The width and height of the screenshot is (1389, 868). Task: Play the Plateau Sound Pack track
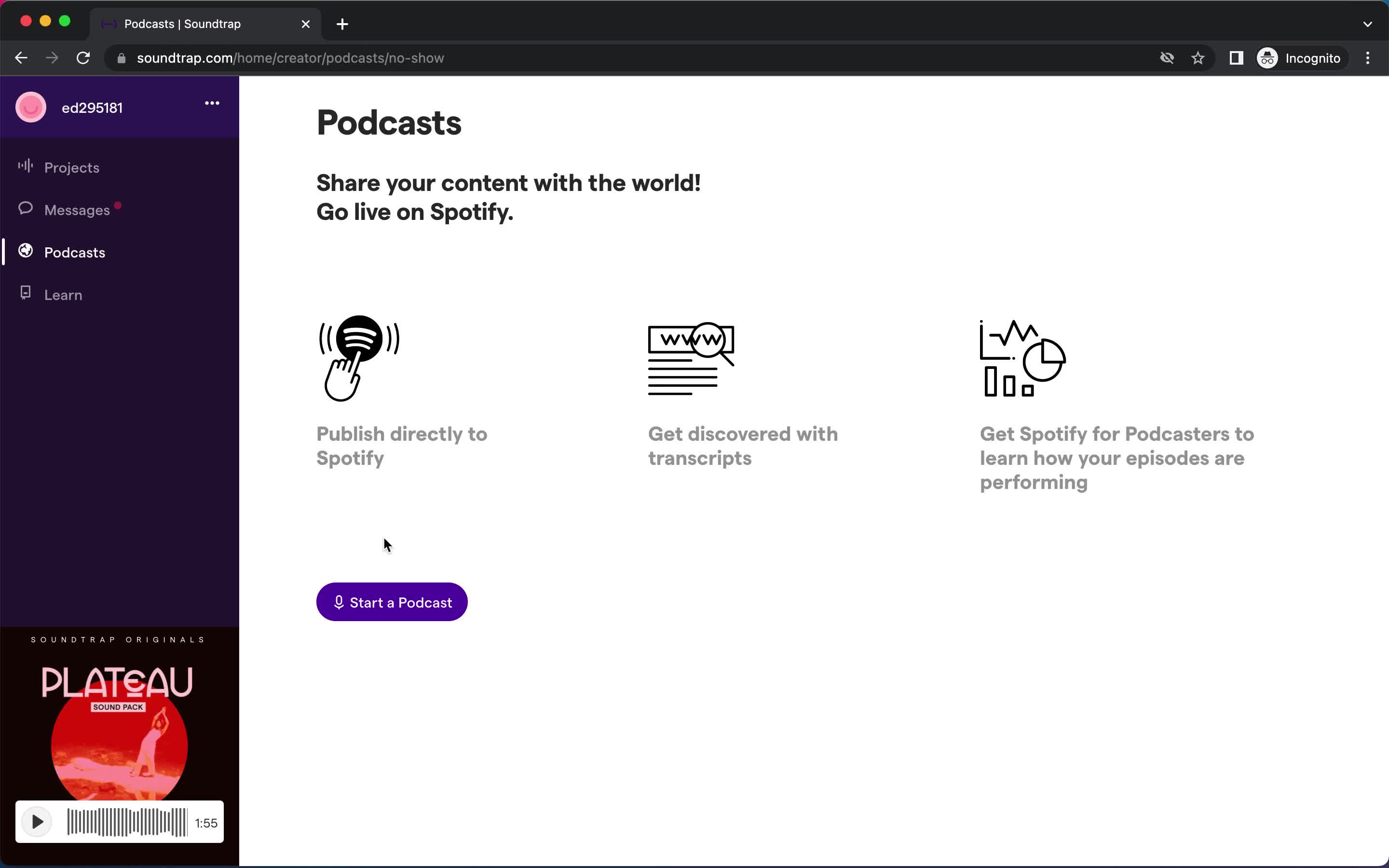tap(36, 822)
